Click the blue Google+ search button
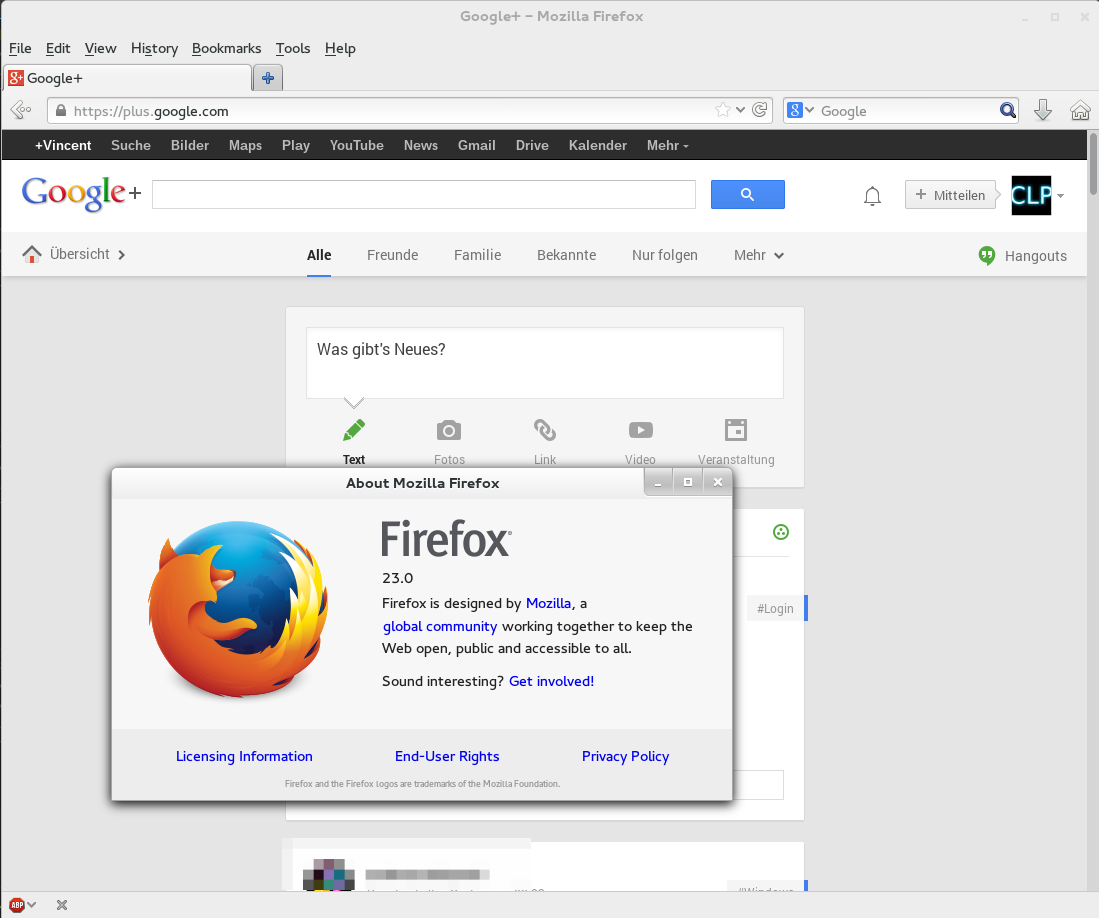This screenshot has width=1099, height=918. pyautogui.click(x=747, y=195)
